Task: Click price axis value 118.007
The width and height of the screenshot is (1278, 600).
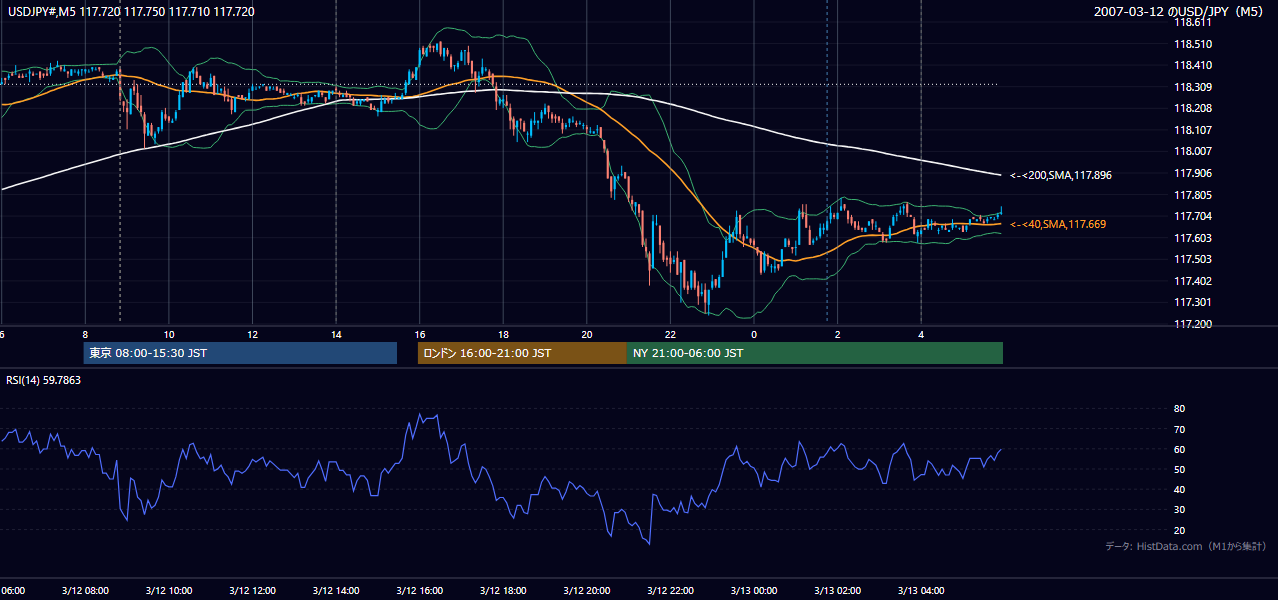Action: 1192,151
